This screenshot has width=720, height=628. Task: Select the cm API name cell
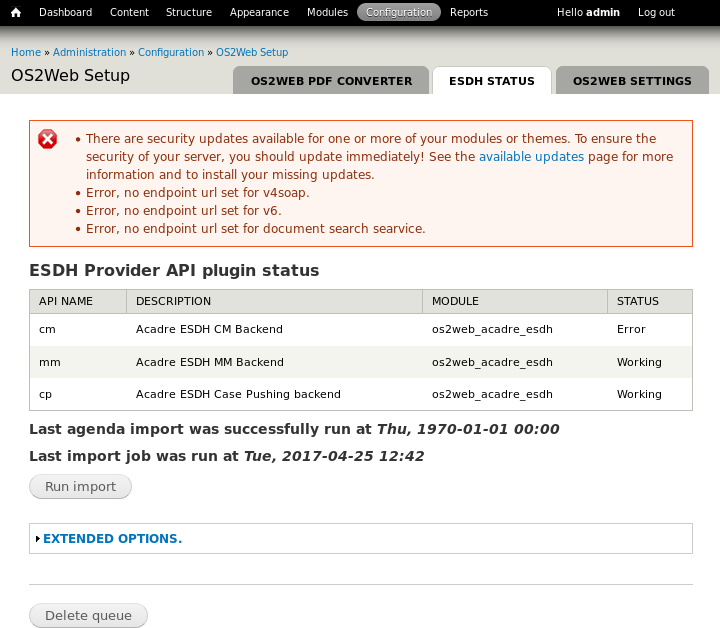click(x=47, y=330)
